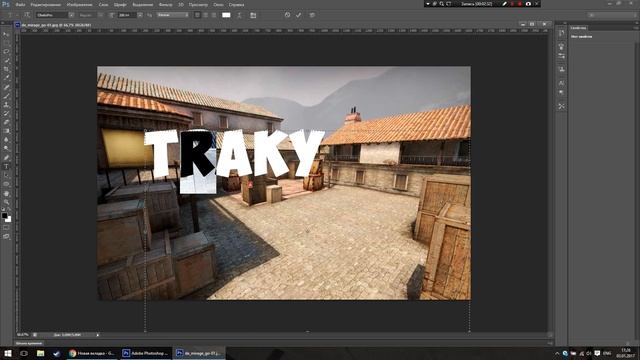The height and width of the screenshot is (360, 640).
Task: Open the Шрифт menu
Action: tap(120, 5)
